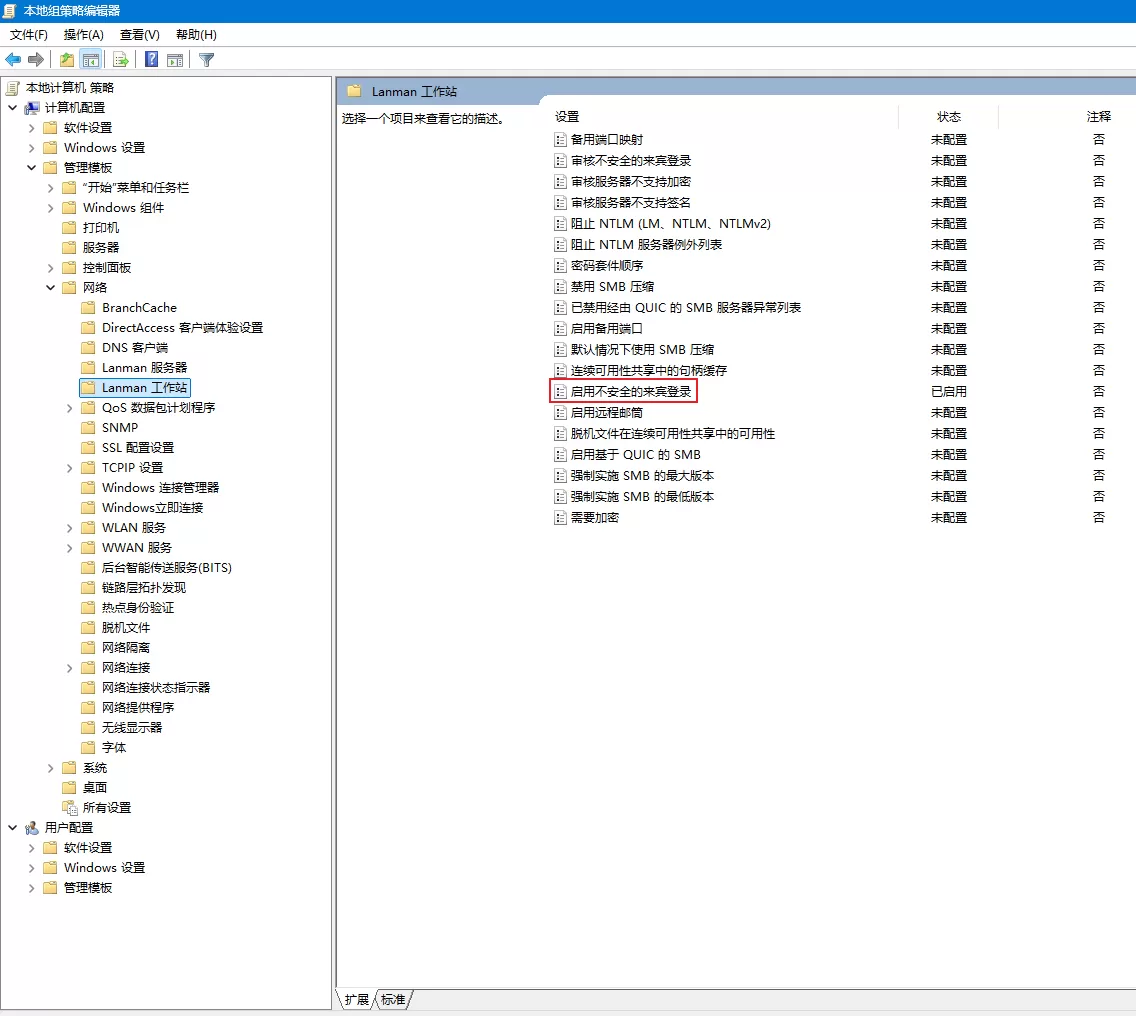This screenshot has height=1016, width=1136.
Task: Click the folder icon beside SNMP
Action: [x=88, y=428]
